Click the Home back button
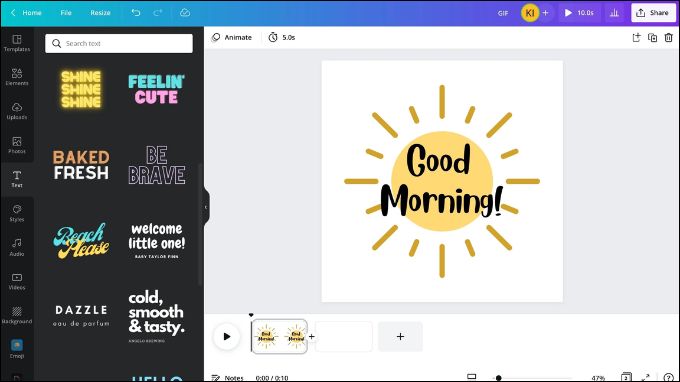The height and width of the screenshot is (382, 680). click(x=26, y=13)
